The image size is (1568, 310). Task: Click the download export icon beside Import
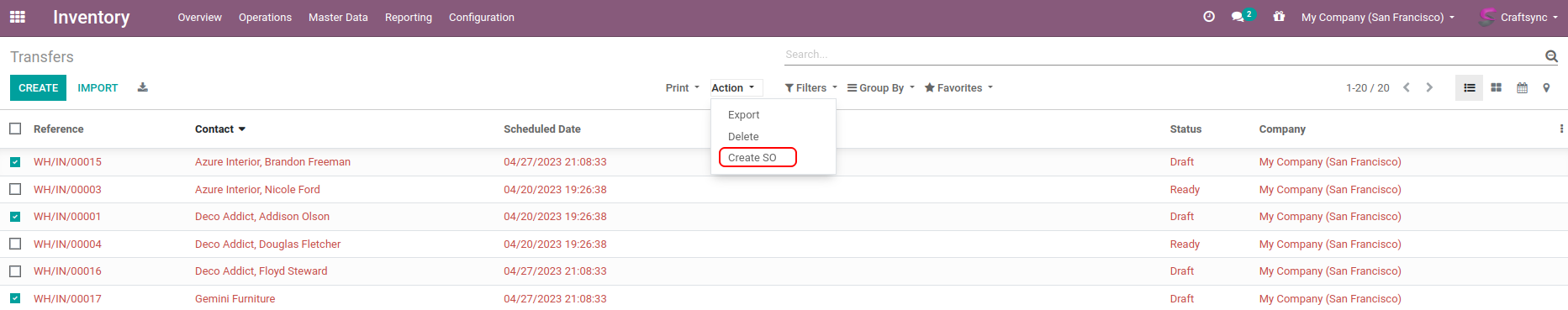coord(143,87)
